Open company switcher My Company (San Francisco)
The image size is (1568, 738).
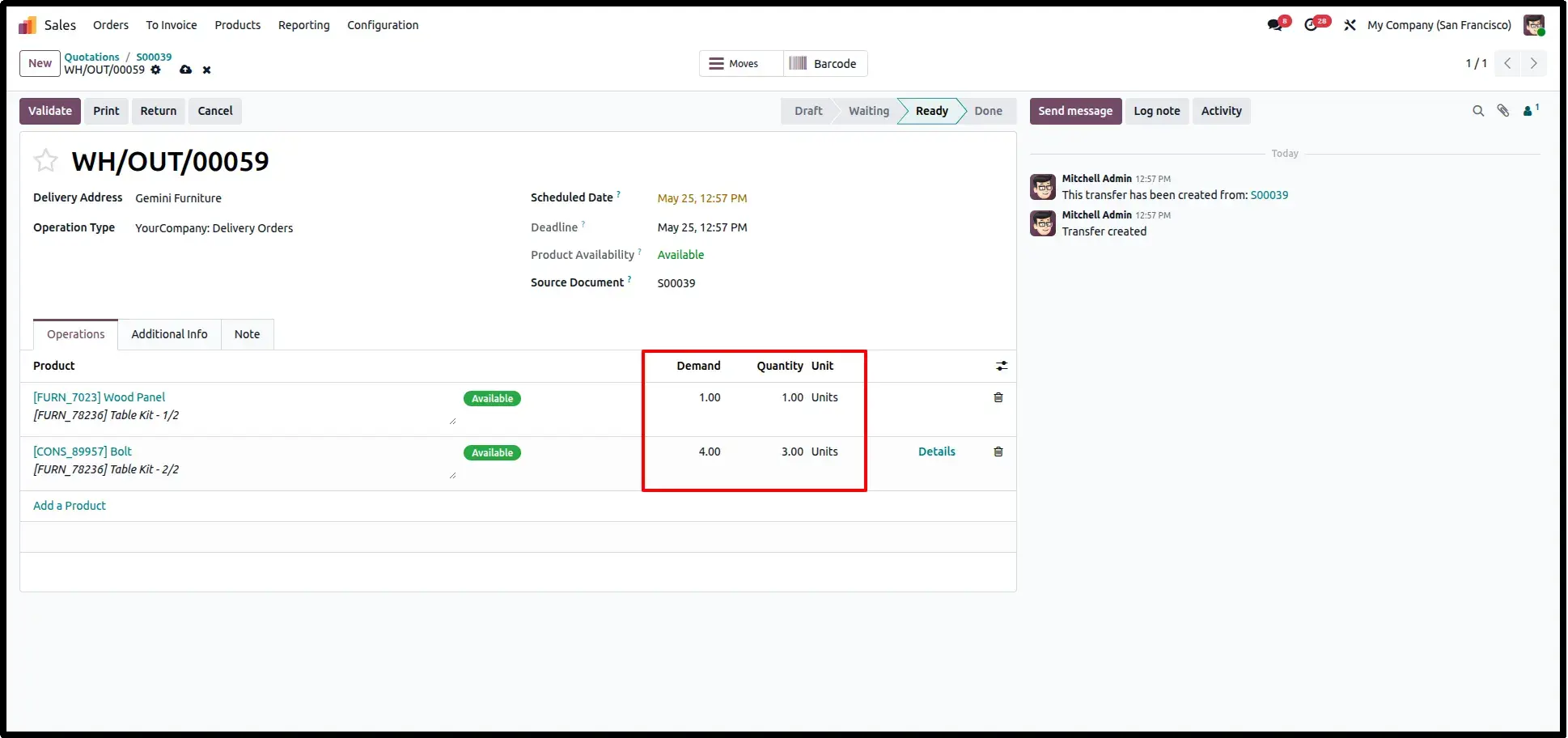[1439, 25]
